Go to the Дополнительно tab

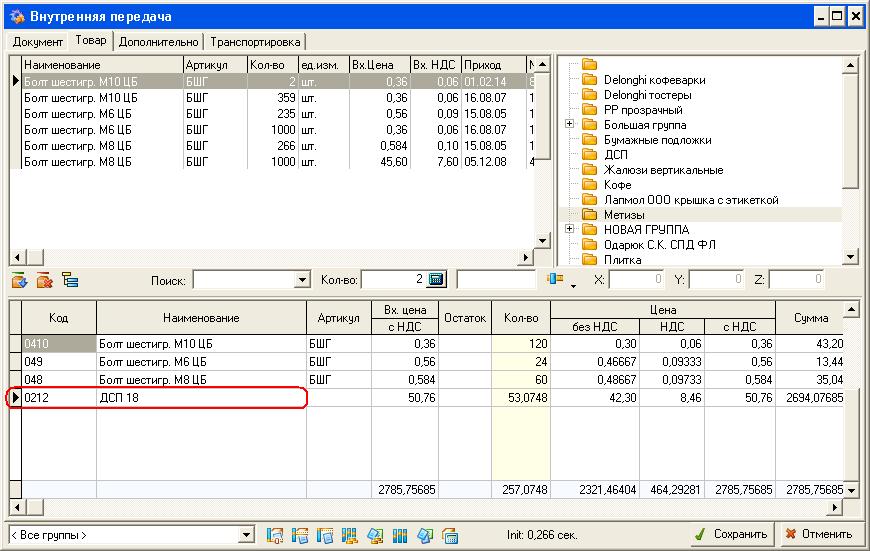pos(159,42)
